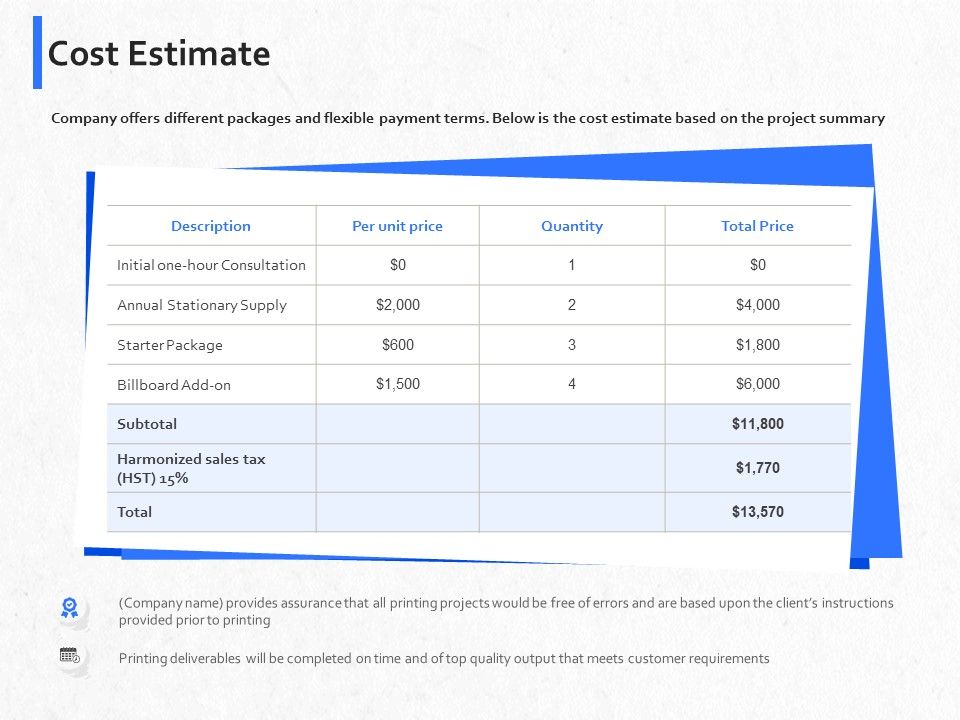The image size is (960, 720).
Task: Select the $600 per unit price
Action: 398,345
